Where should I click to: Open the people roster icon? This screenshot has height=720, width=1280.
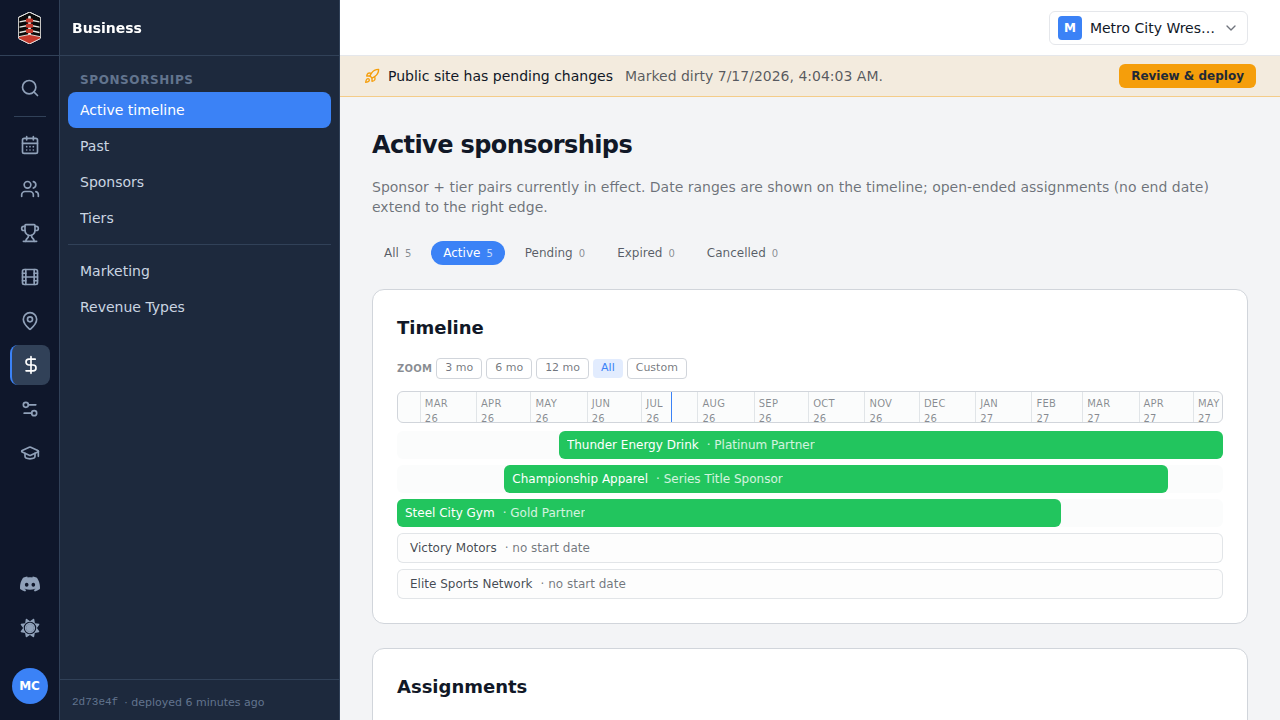click(x=30, y=189)
